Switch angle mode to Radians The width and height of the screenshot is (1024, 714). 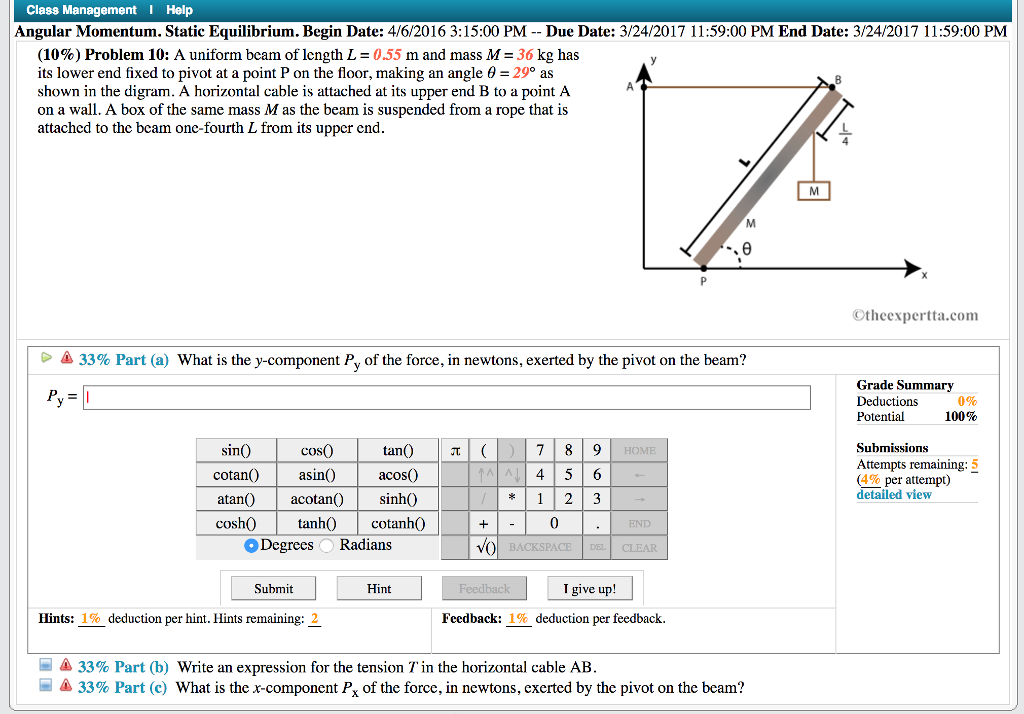pos(328,544)
